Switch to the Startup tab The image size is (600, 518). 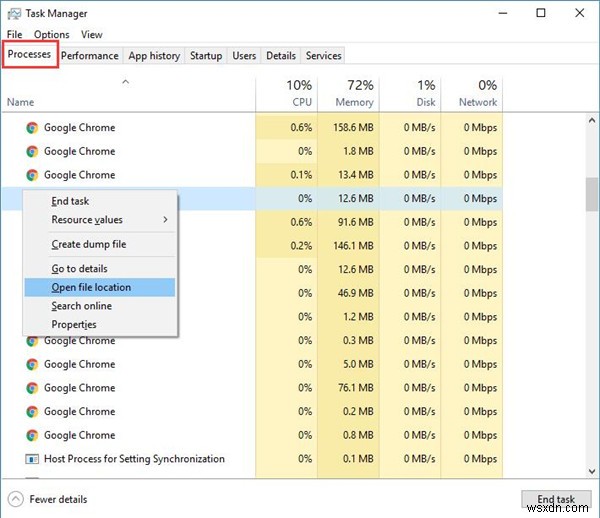(206, 56)
